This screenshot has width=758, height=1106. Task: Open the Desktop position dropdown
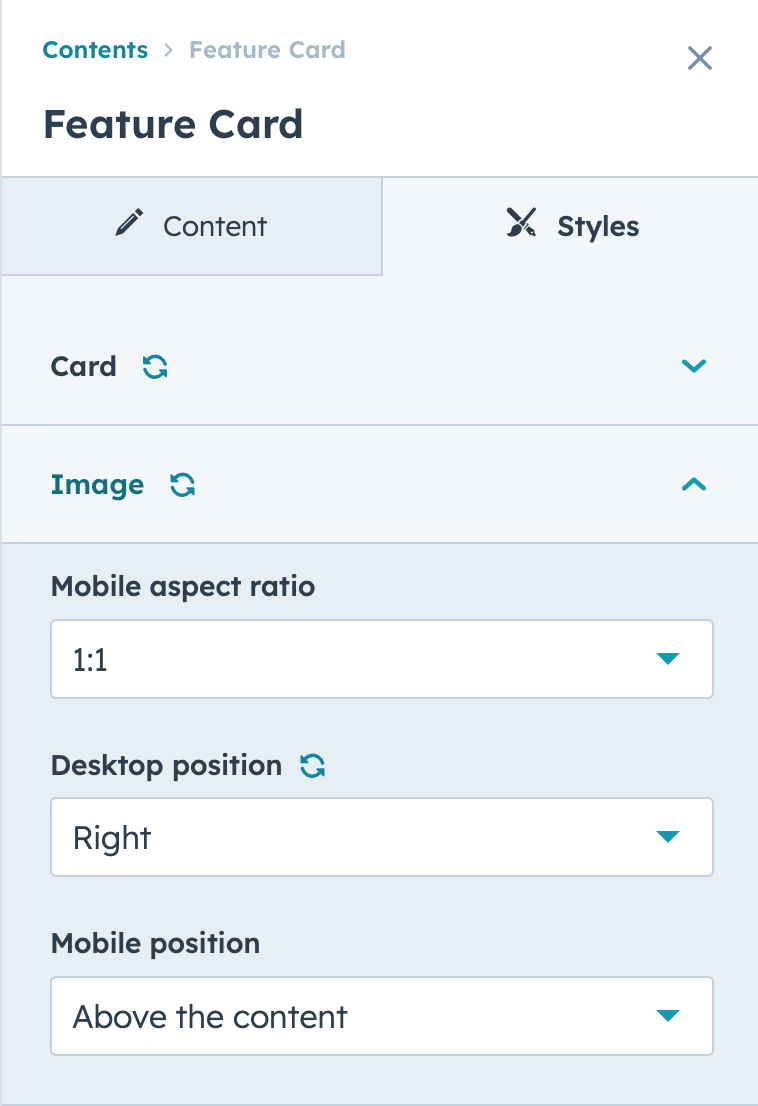point(381,837)
